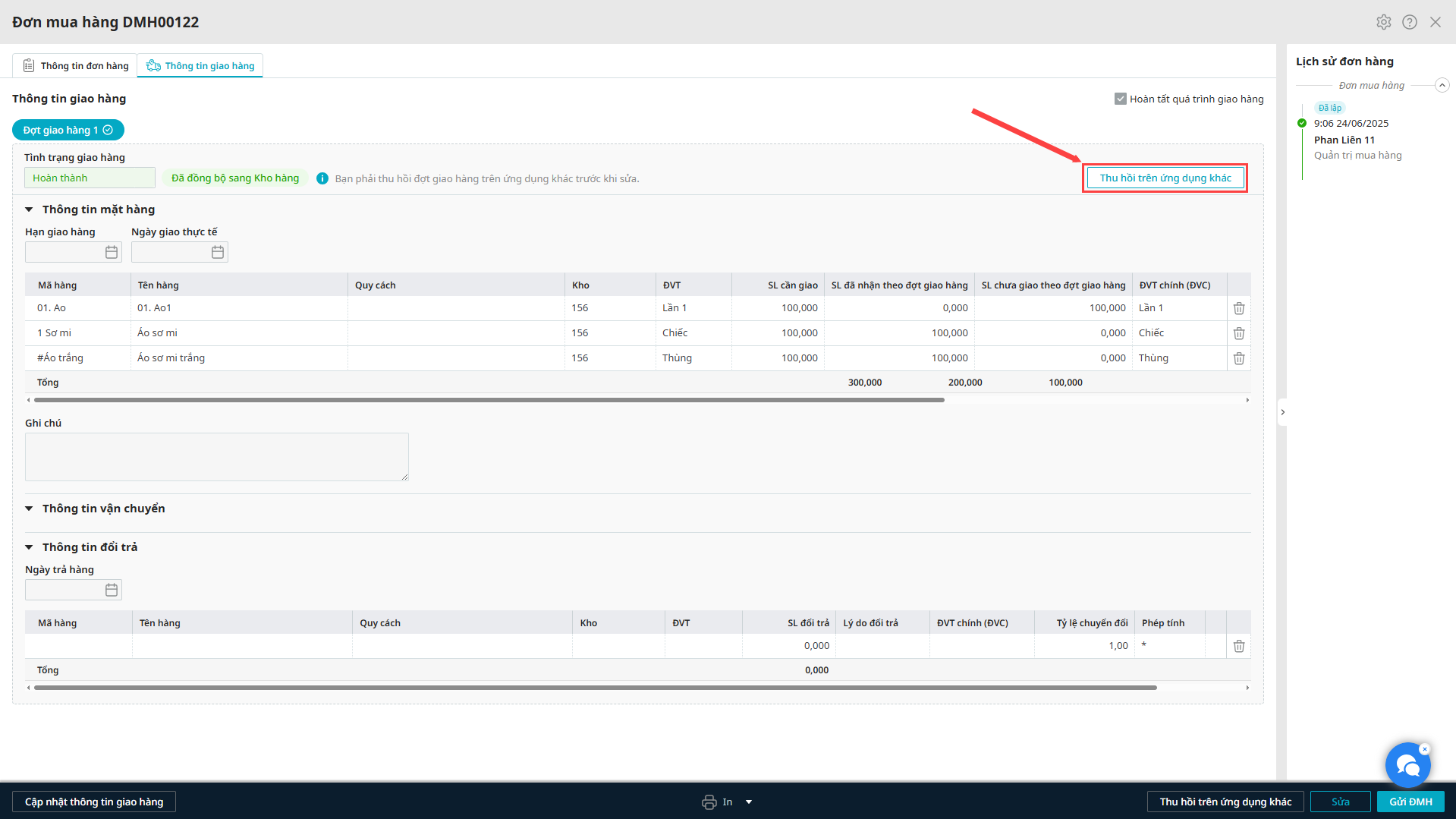Open the settings gear icon
The image size is (1456, 819).
1383,22
